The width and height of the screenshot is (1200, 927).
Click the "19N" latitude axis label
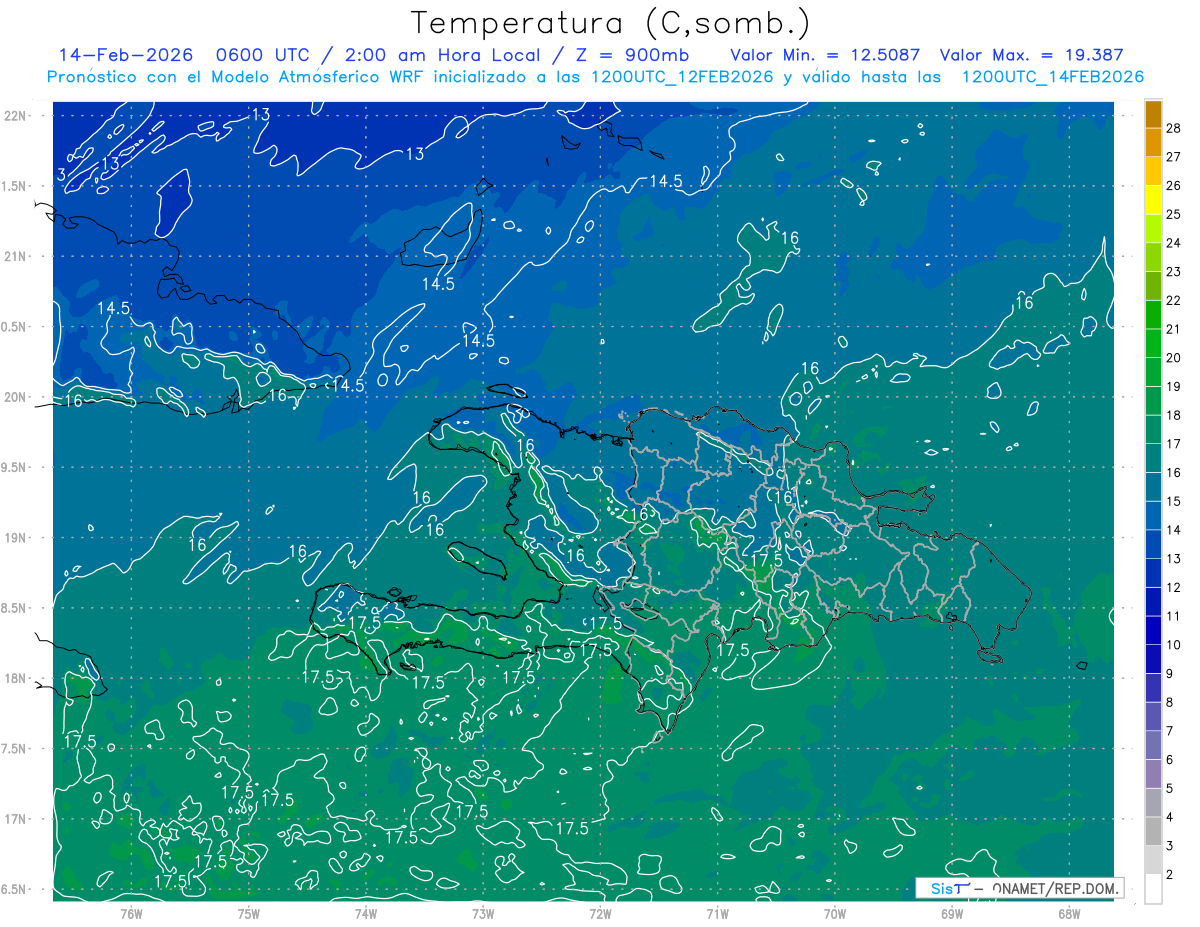(16, 538)
